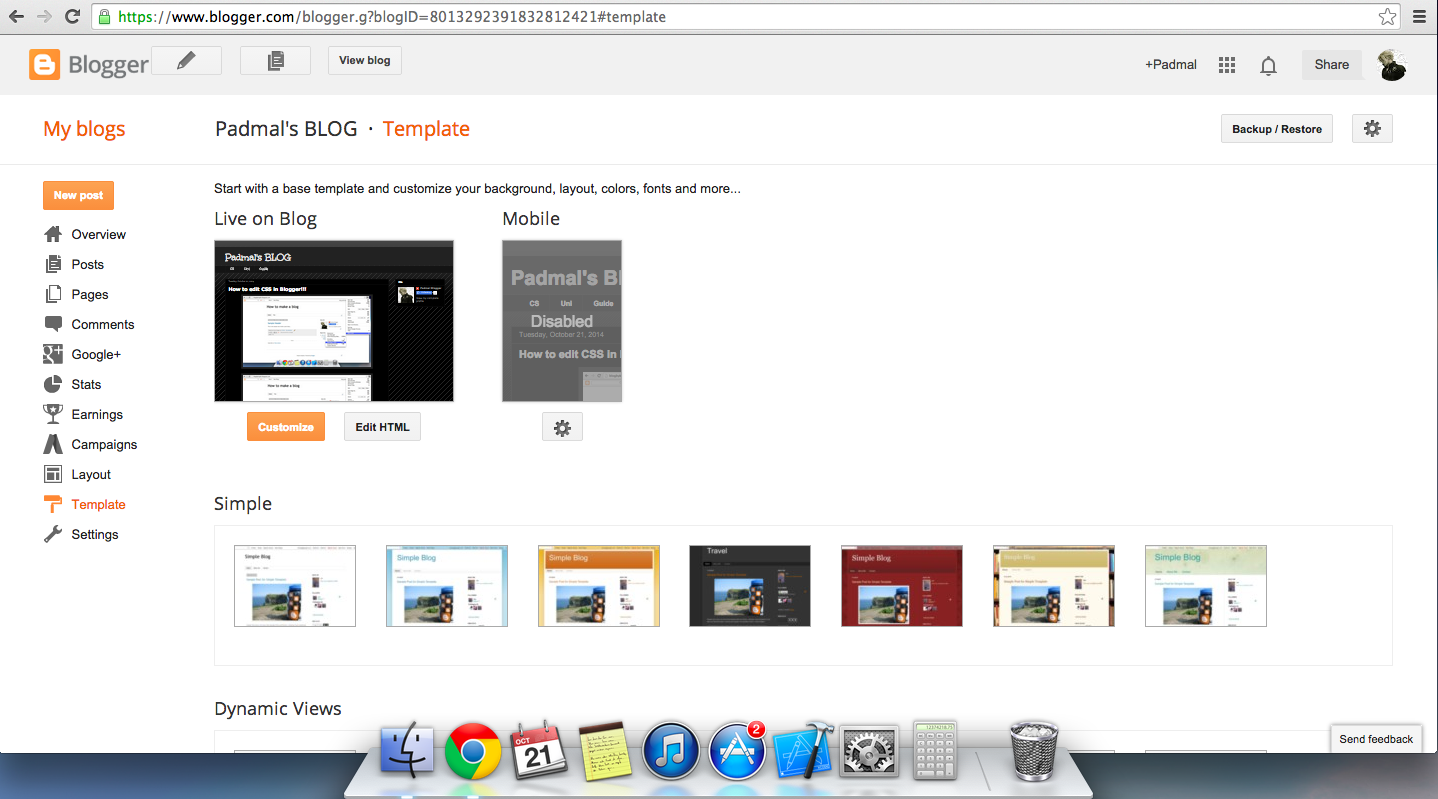This screenshot has height=799, width=1438.
Task: Click the pencil create-post icon
Action: pos(186,61)
